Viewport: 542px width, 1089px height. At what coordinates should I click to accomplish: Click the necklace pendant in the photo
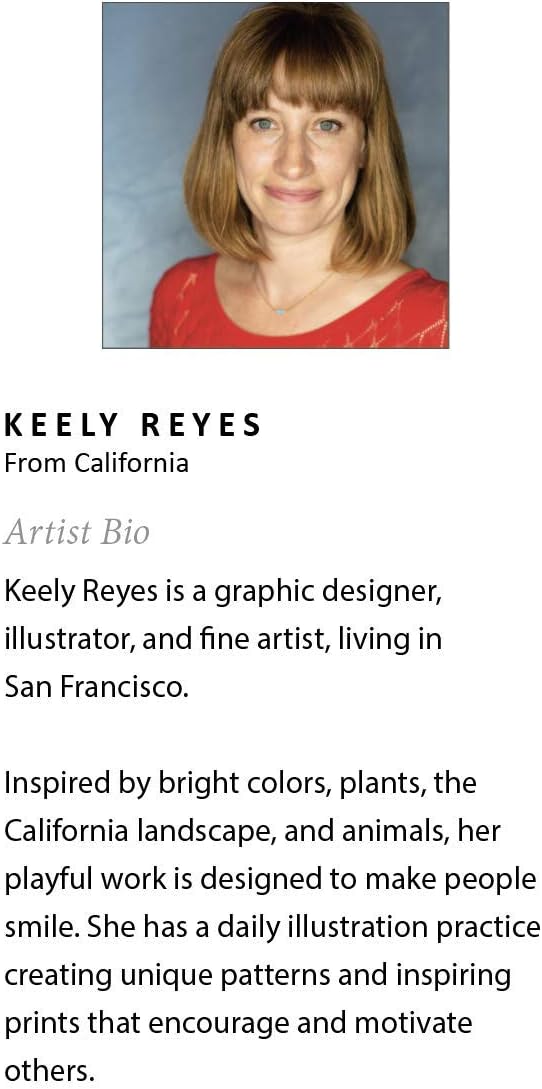(280, 312)
